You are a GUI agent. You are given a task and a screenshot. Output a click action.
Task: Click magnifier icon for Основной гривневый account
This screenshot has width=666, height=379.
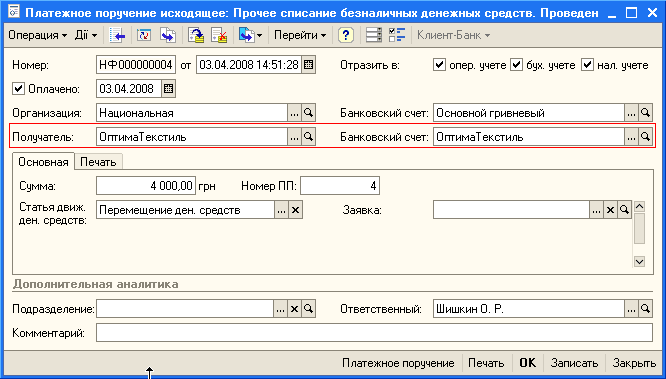click(x=646, y=113)
